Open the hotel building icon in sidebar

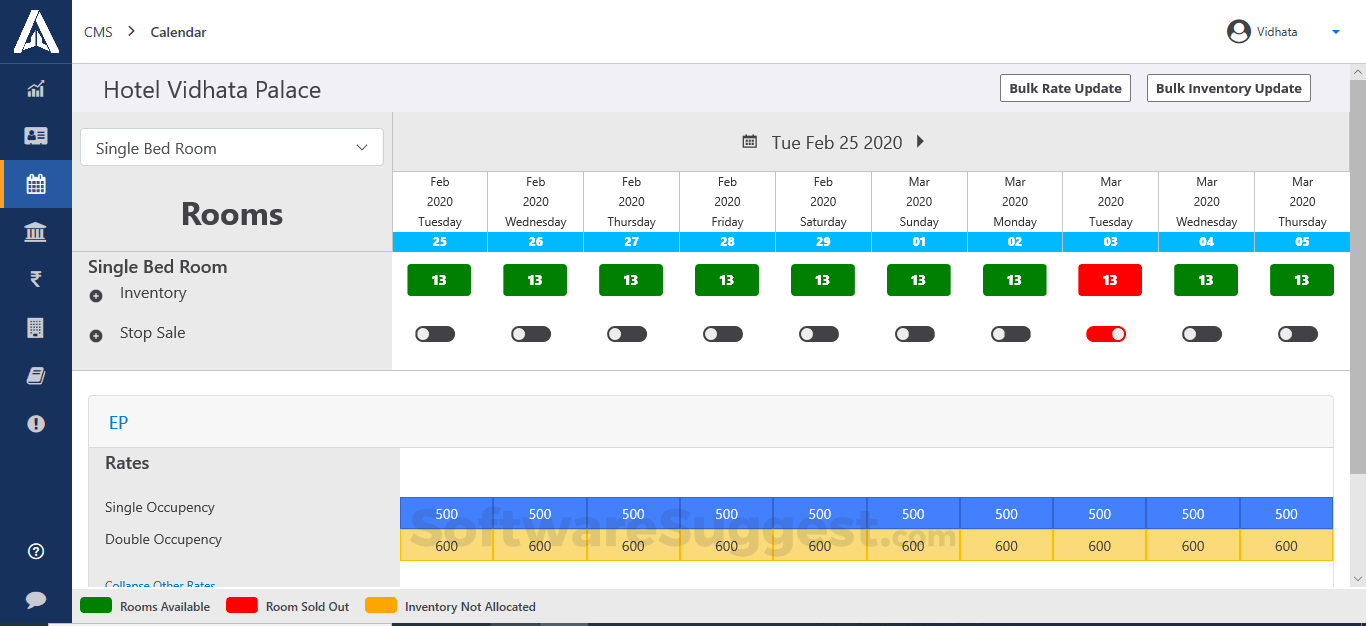click(36, 327)
